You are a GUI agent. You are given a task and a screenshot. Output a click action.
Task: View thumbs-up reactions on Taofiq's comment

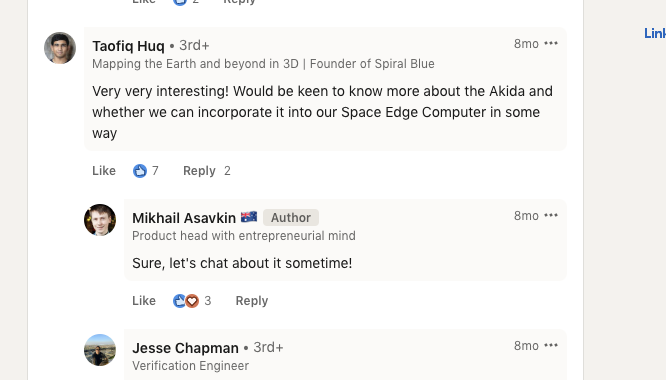[x=140, y=171]
